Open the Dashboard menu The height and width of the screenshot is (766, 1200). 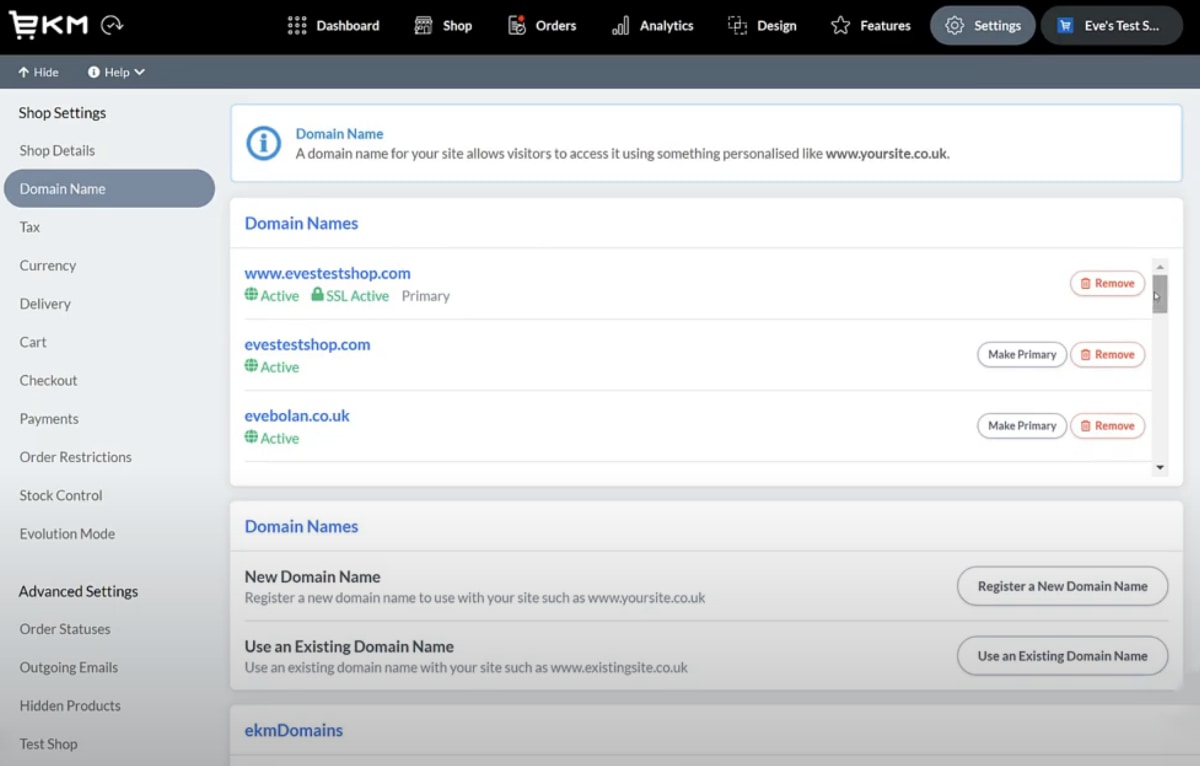(333, 26)
